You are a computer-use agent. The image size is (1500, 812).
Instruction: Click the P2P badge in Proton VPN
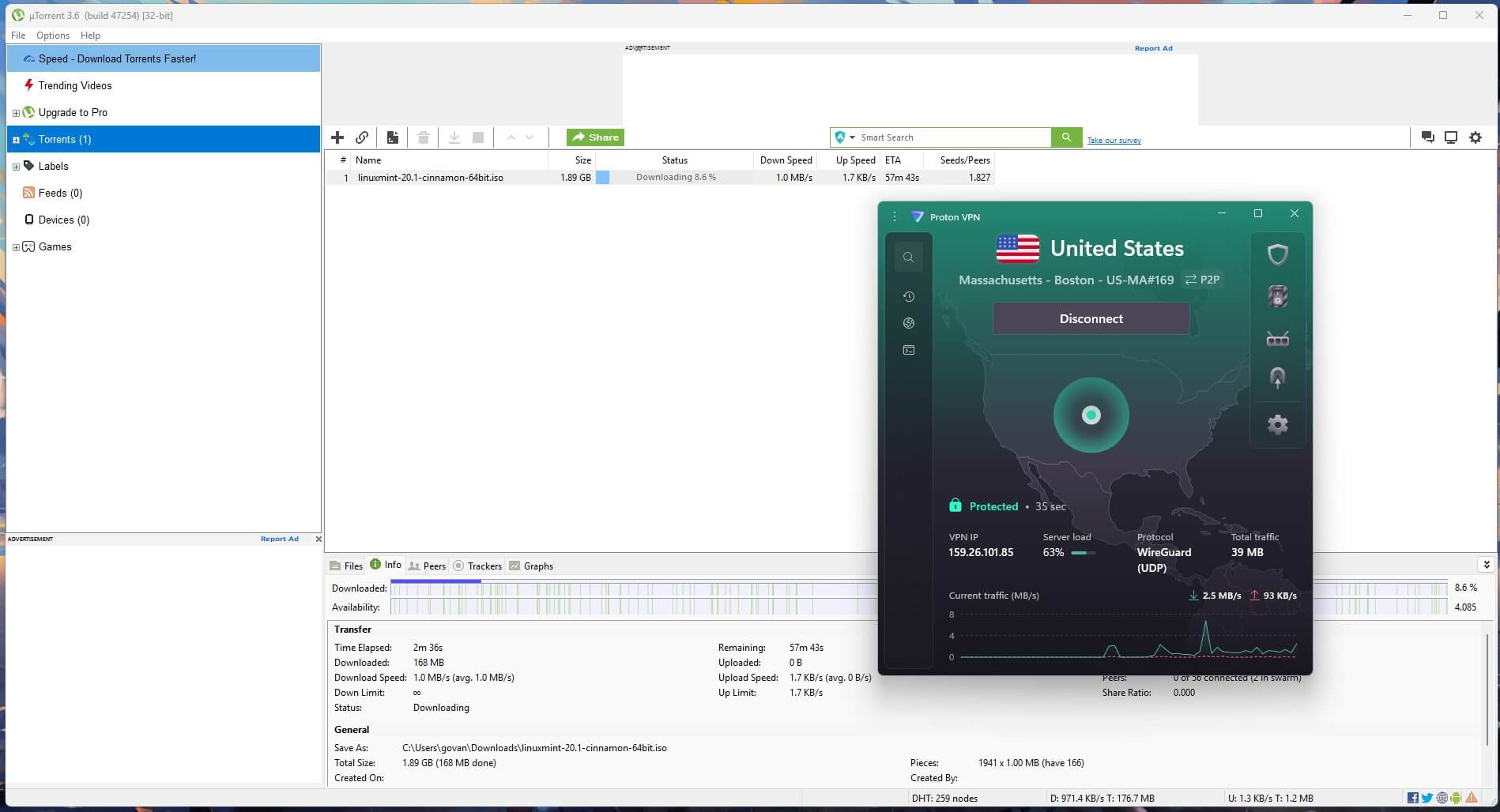1202,280
